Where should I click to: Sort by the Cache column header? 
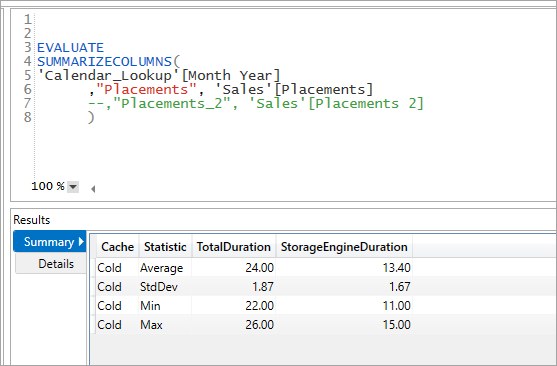pyautogui.click(x=117, y=247)
